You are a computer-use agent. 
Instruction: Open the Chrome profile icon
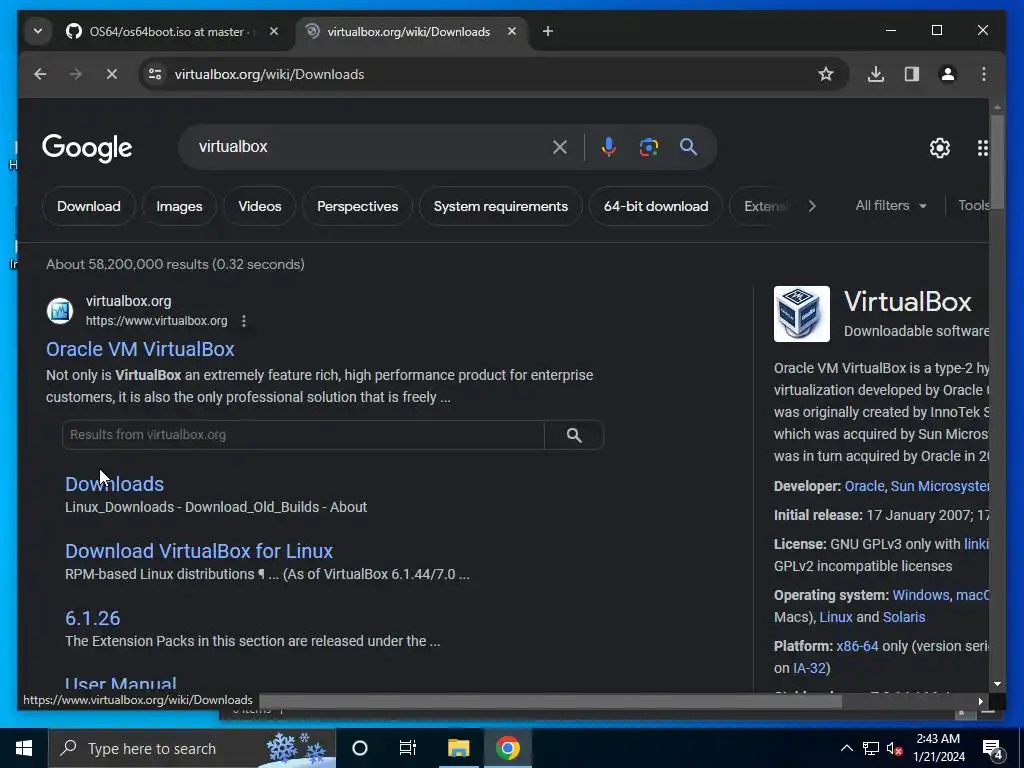948,74
